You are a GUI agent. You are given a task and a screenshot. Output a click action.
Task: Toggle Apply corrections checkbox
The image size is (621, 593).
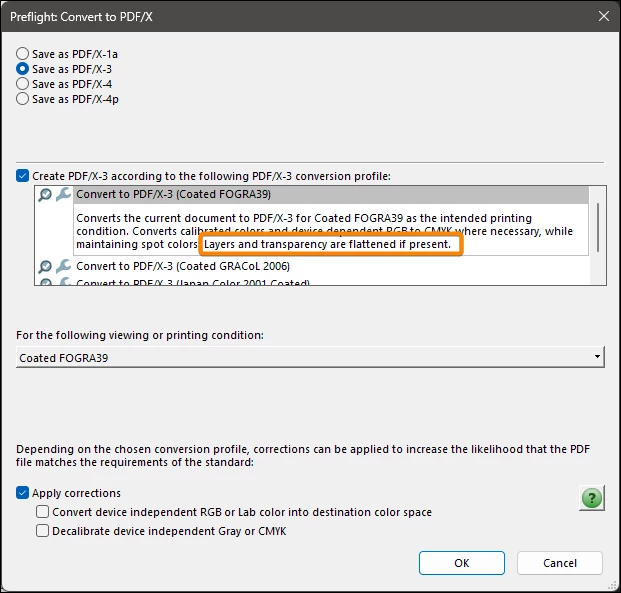23,493
